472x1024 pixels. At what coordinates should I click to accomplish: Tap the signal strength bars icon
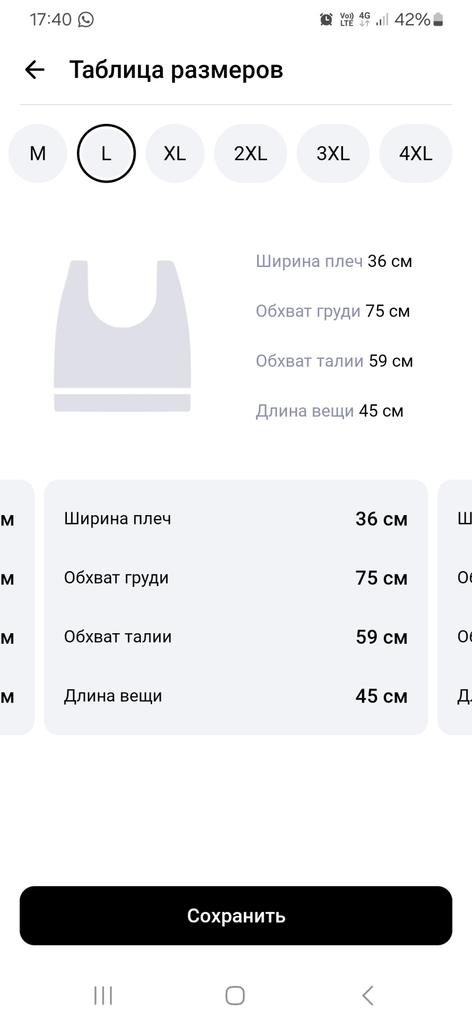click(x=383, y=20)
